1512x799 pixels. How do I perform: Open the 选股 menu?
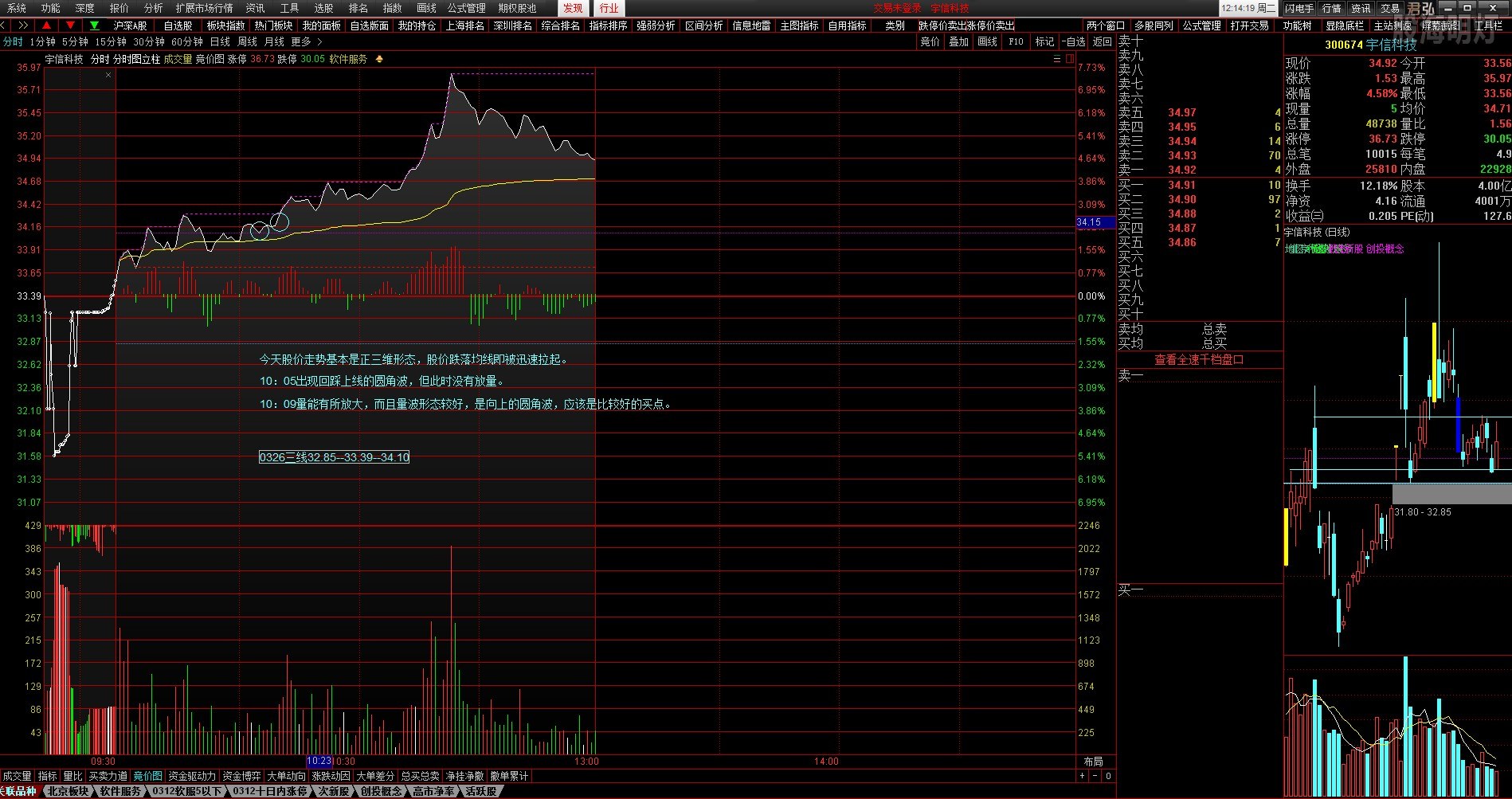tap(324, 8)
